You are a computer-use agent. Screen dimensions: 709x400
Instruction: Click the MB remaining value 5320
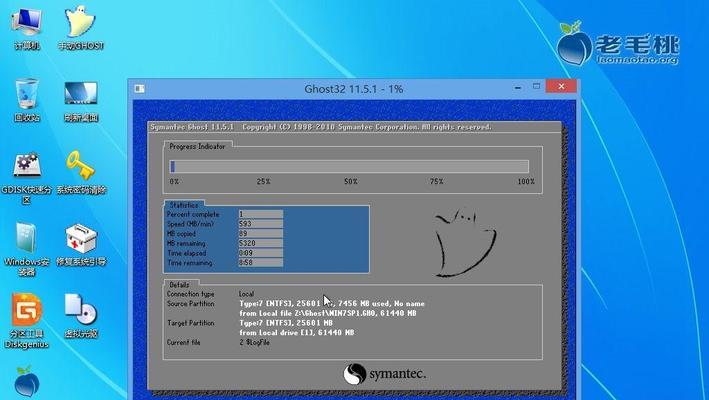click(x=261, y=243)
